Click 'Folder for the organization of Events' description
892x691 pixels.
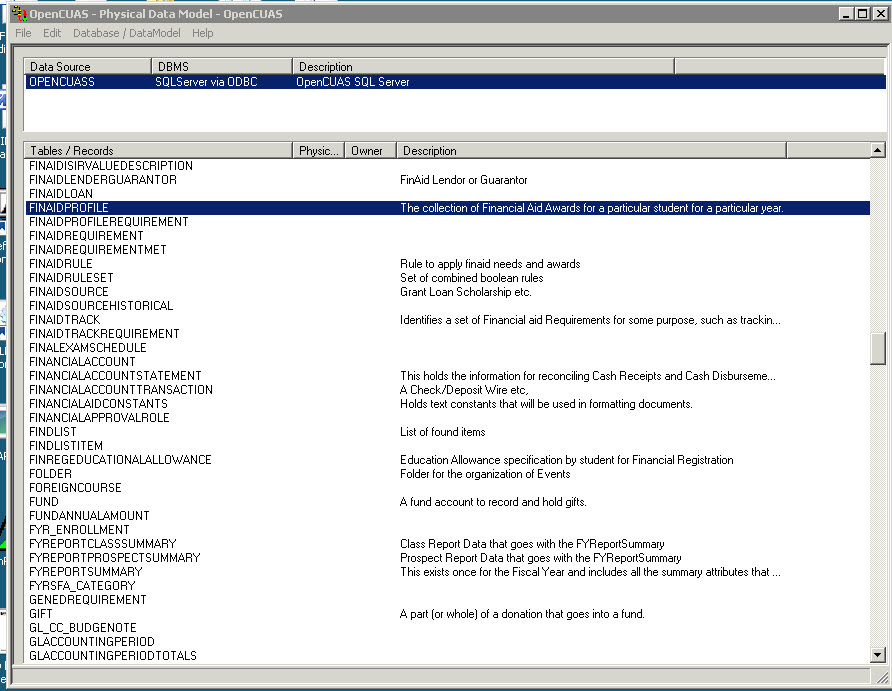tap(485, 474)
